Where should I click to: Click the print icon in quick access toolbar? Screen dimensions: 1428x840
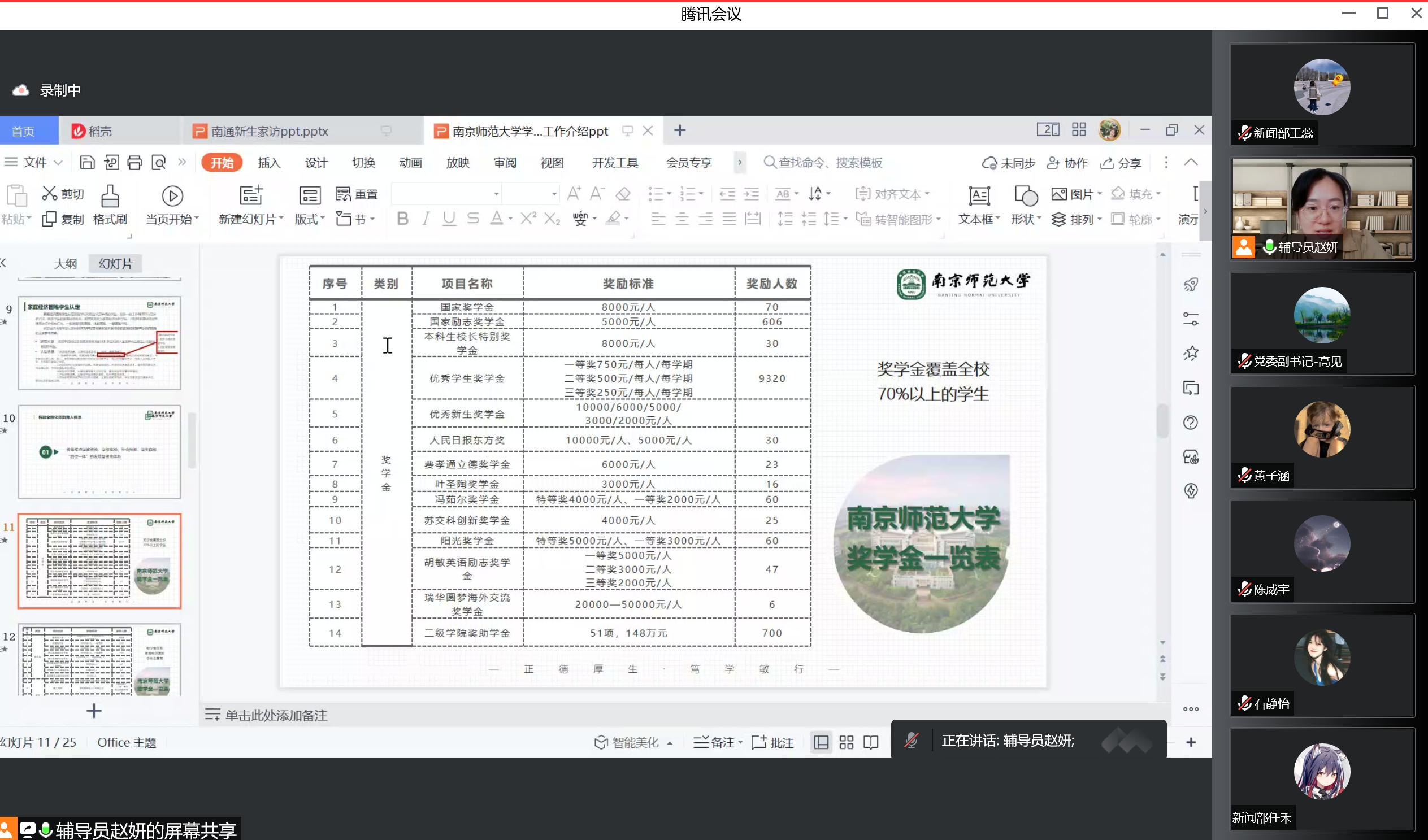tap(134, 163)
